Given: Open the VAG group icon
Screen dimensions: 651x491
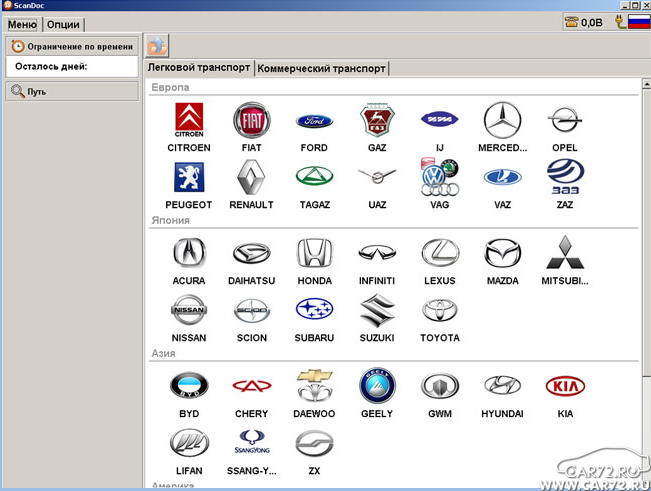Looking at the screenshot, I should click(x=440, y=177).
